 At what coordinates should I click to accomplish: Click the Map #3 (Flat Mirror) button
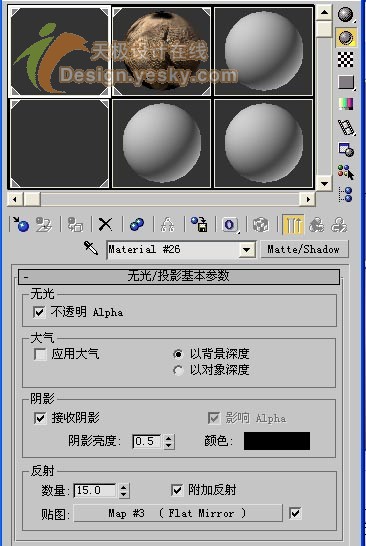point(178,513)
